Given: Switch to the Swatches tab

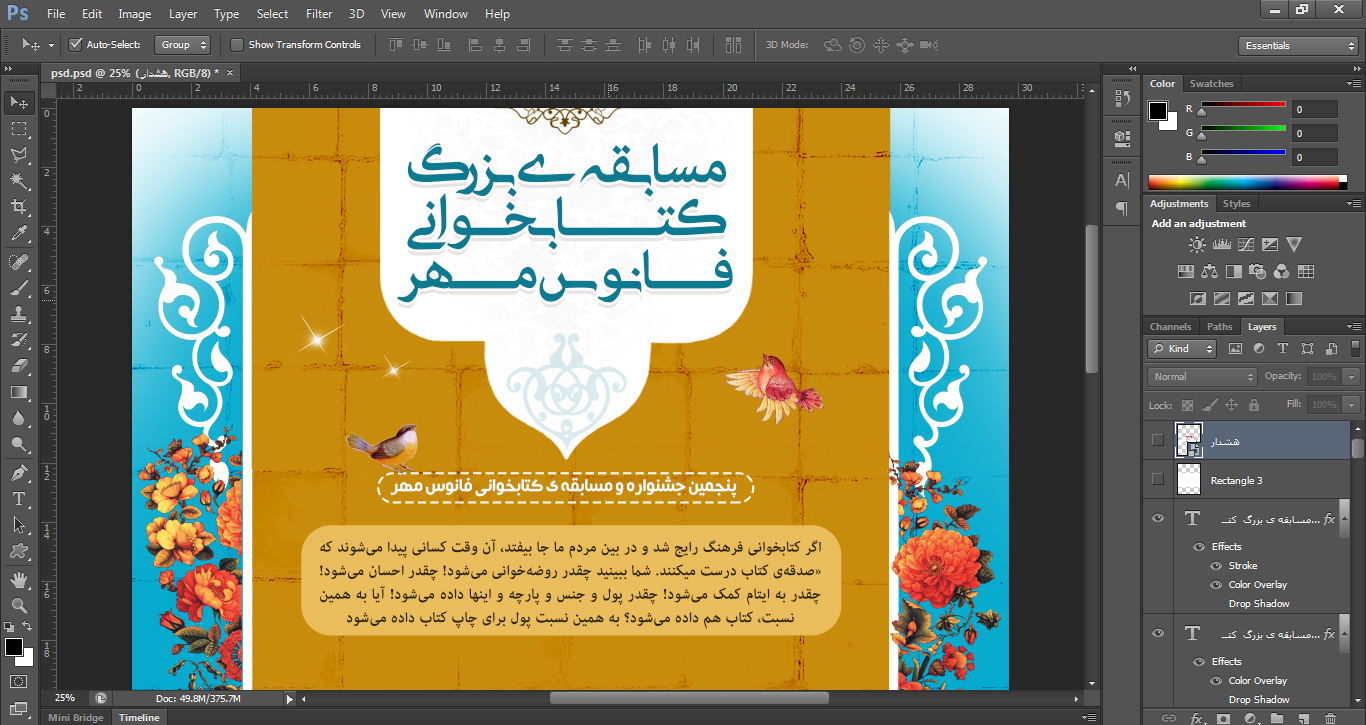Looking at the screenshot, I should 1211,84.
